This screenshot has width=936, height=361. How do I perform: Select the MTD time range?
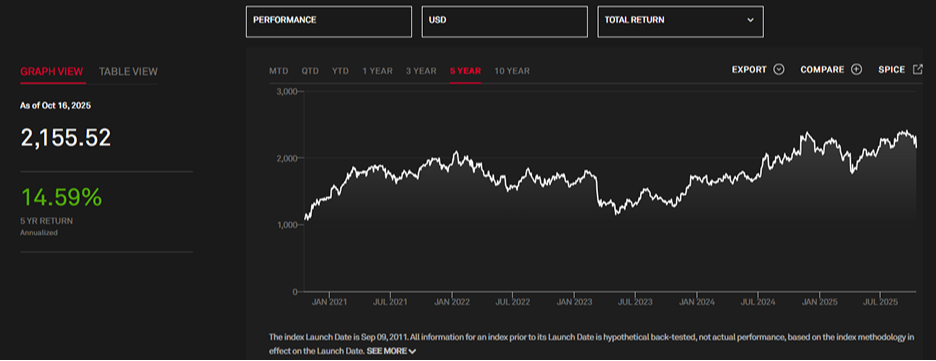(279, 71)
